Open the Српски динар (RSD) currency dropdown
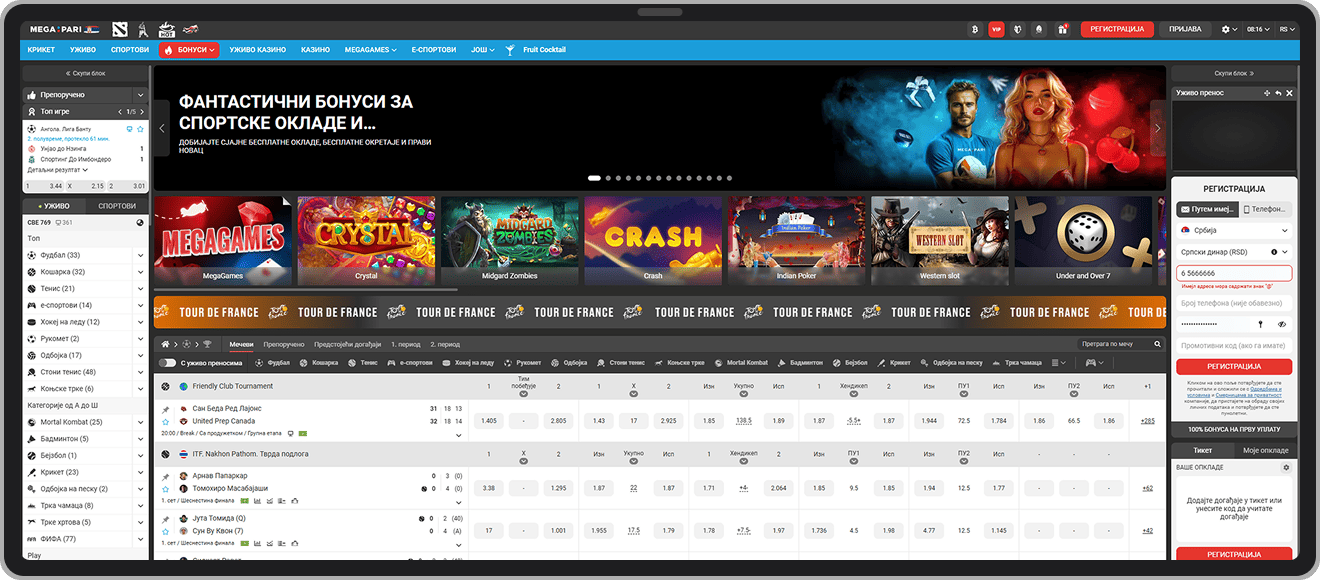This screenshot has width=1320, height=580. tap(1234, 252)
